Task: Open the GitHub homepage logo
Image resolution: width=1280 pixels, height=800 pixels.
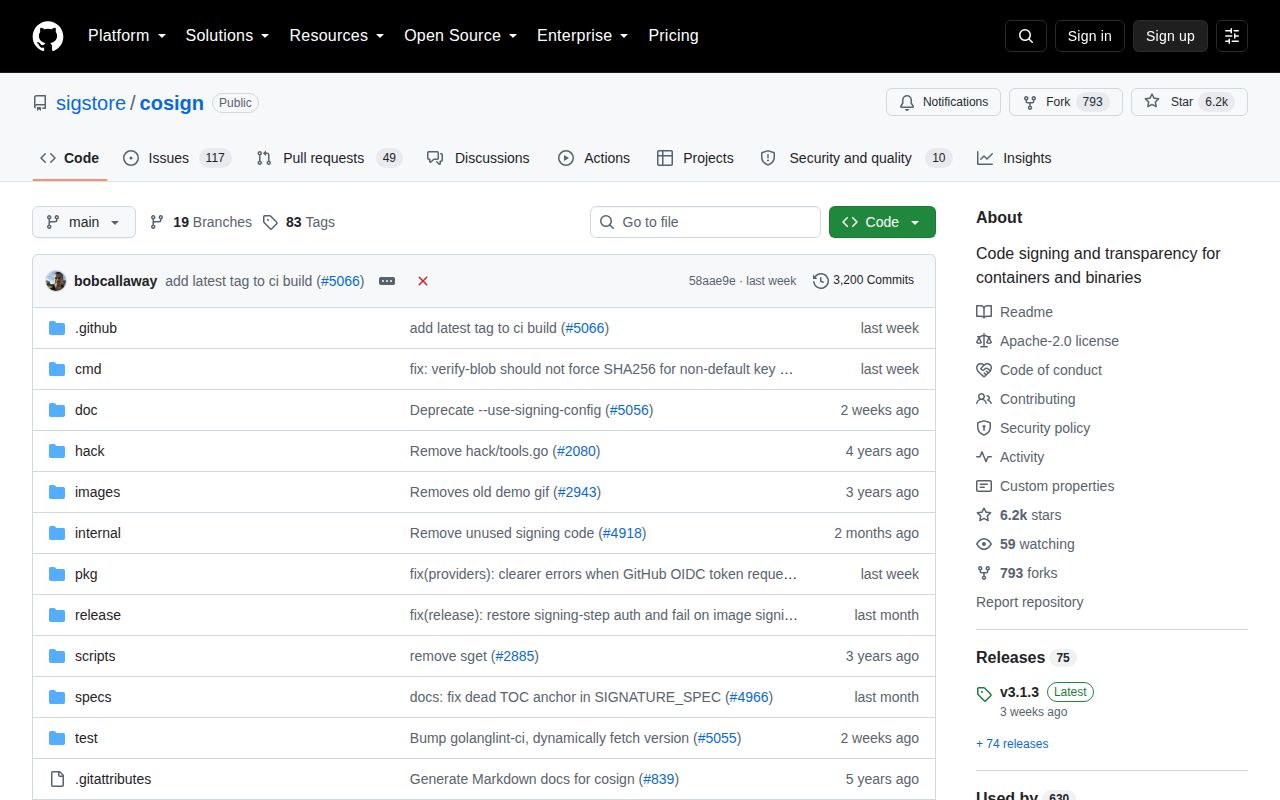Action: coord(48,36)
